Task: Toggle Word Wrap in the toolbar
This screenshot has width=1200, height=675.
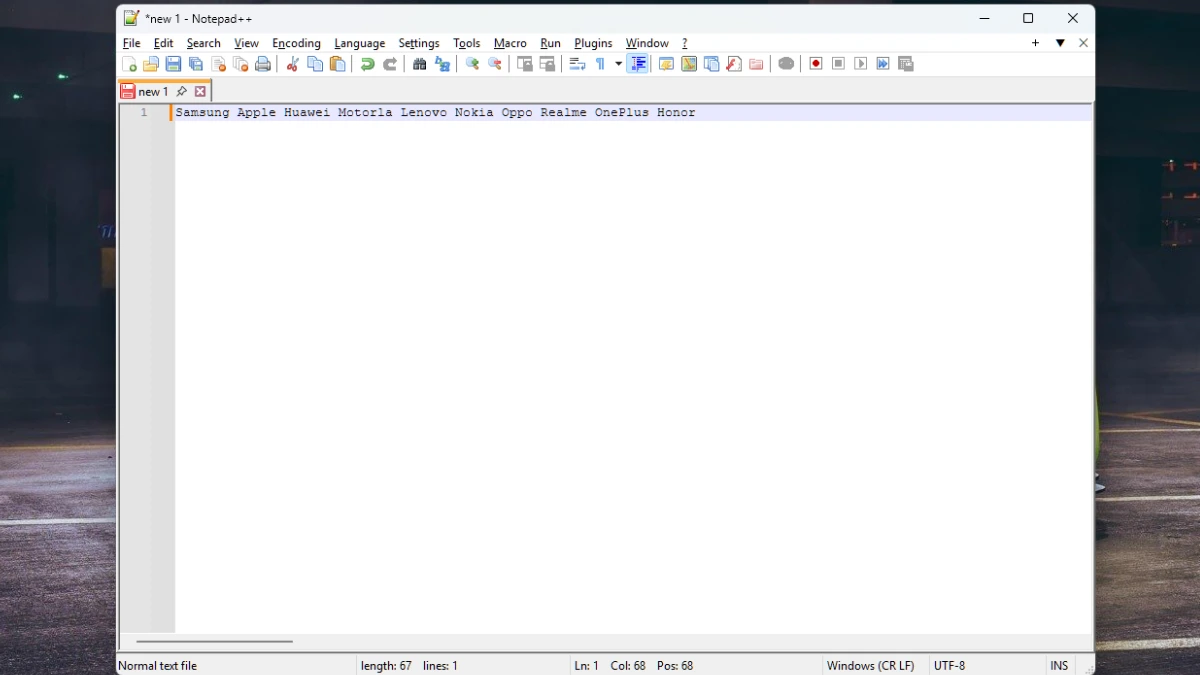Action: tap(577, 64)
